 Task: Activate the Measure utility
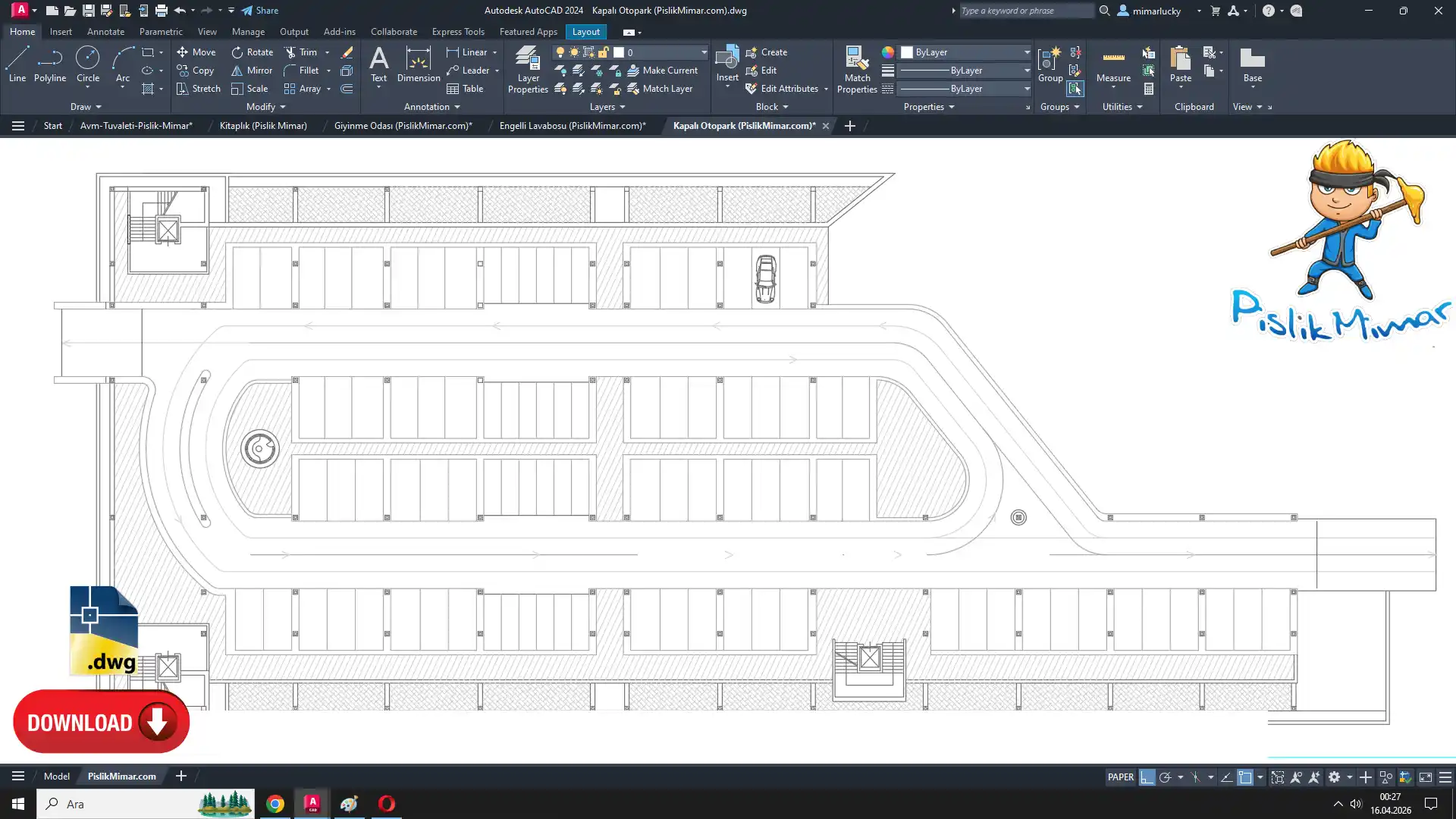(1113, 64)
